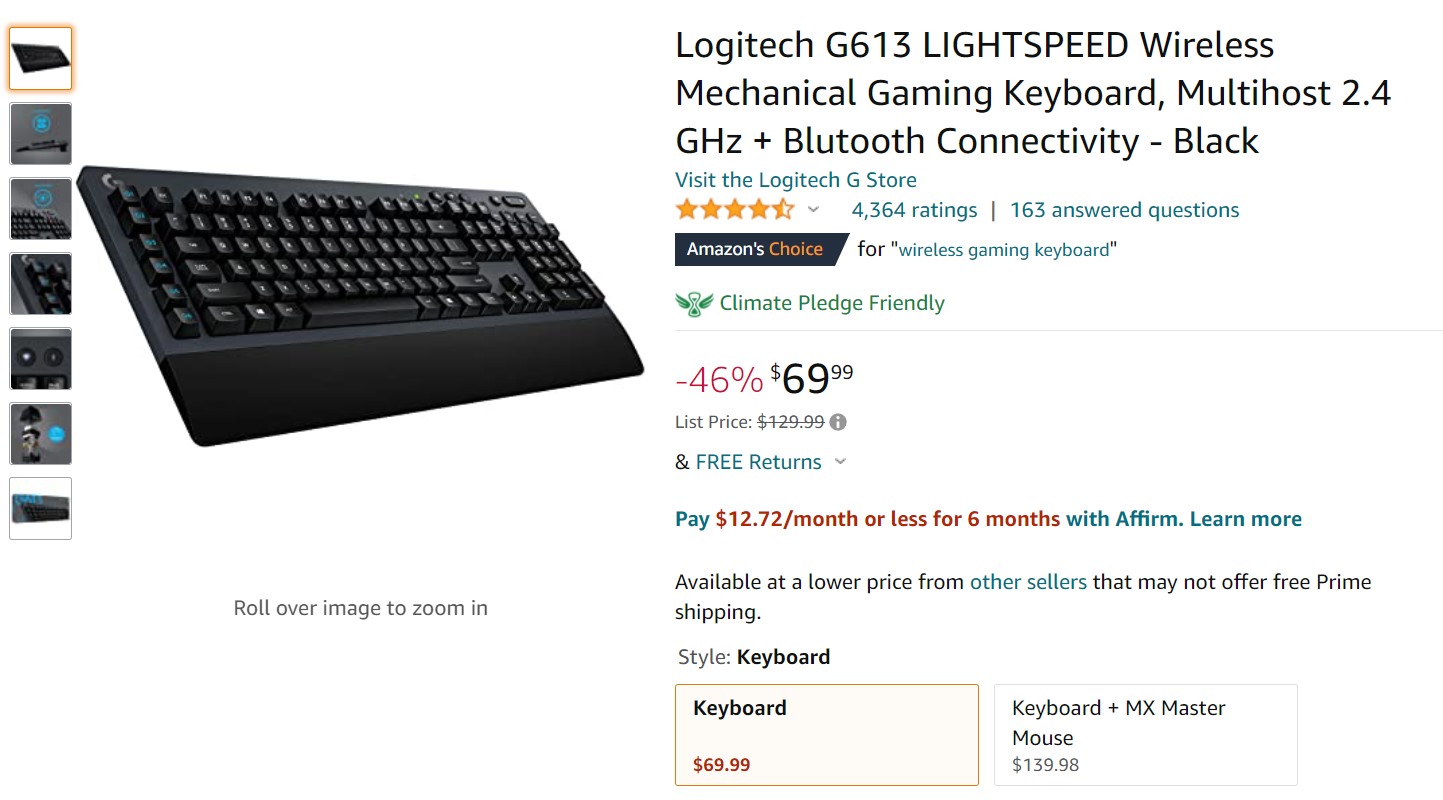Open the 163 answered questions link
This screenshot has width=1443, height=800.
click(x=1124, y=210)
